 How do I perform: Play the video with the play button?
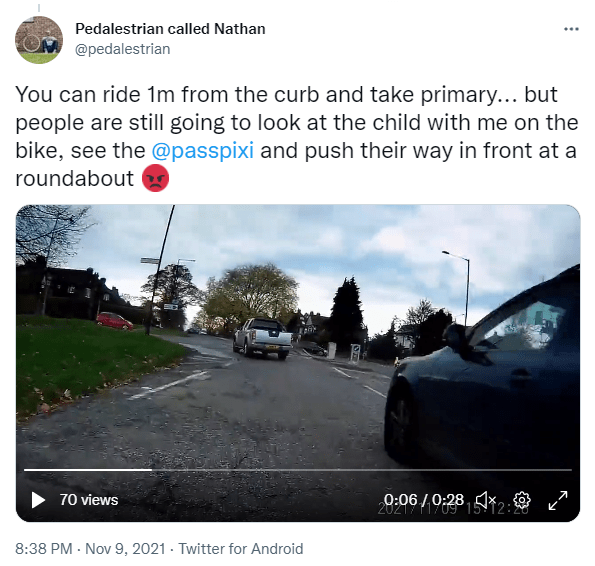pyautogui.click(x=38, y=500)
